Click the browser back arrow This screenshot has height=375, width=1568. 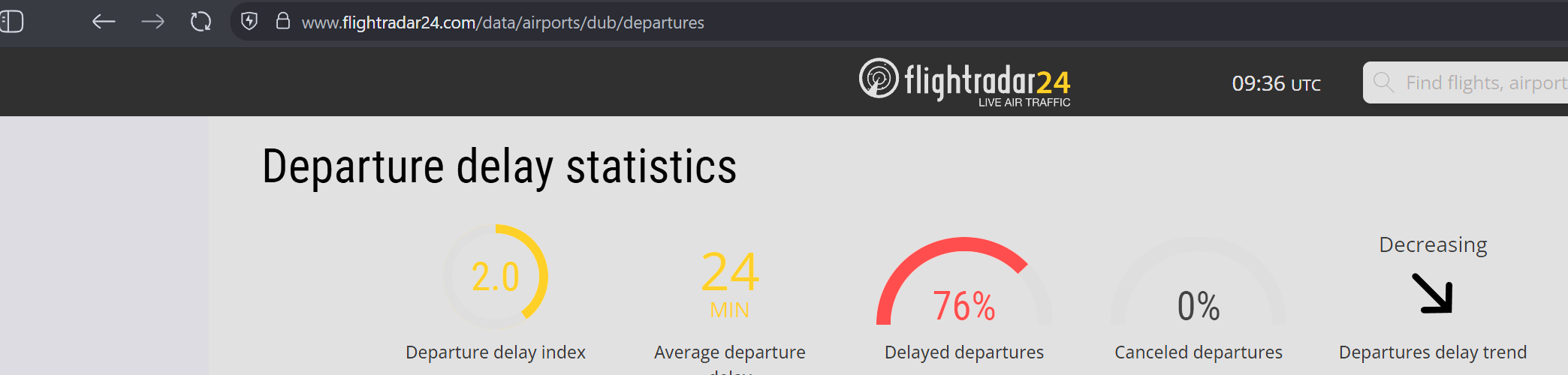click(x=104, y=22)
